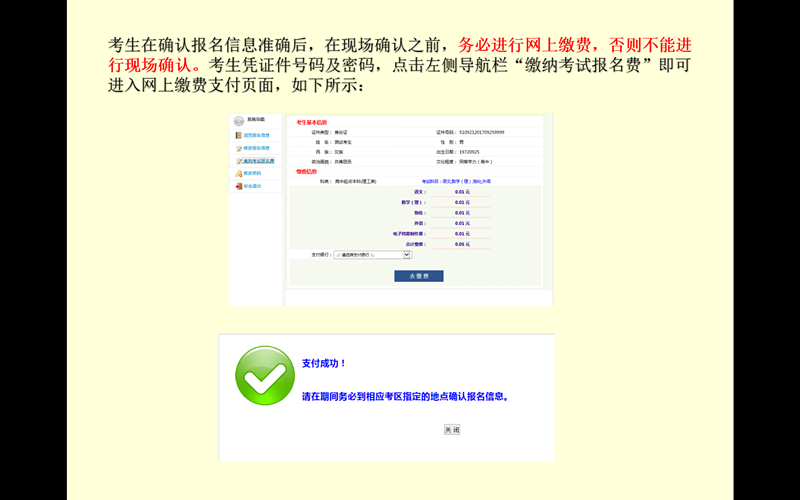Open the 浏览报名信息 sidebar link

[x=257, y=135]
